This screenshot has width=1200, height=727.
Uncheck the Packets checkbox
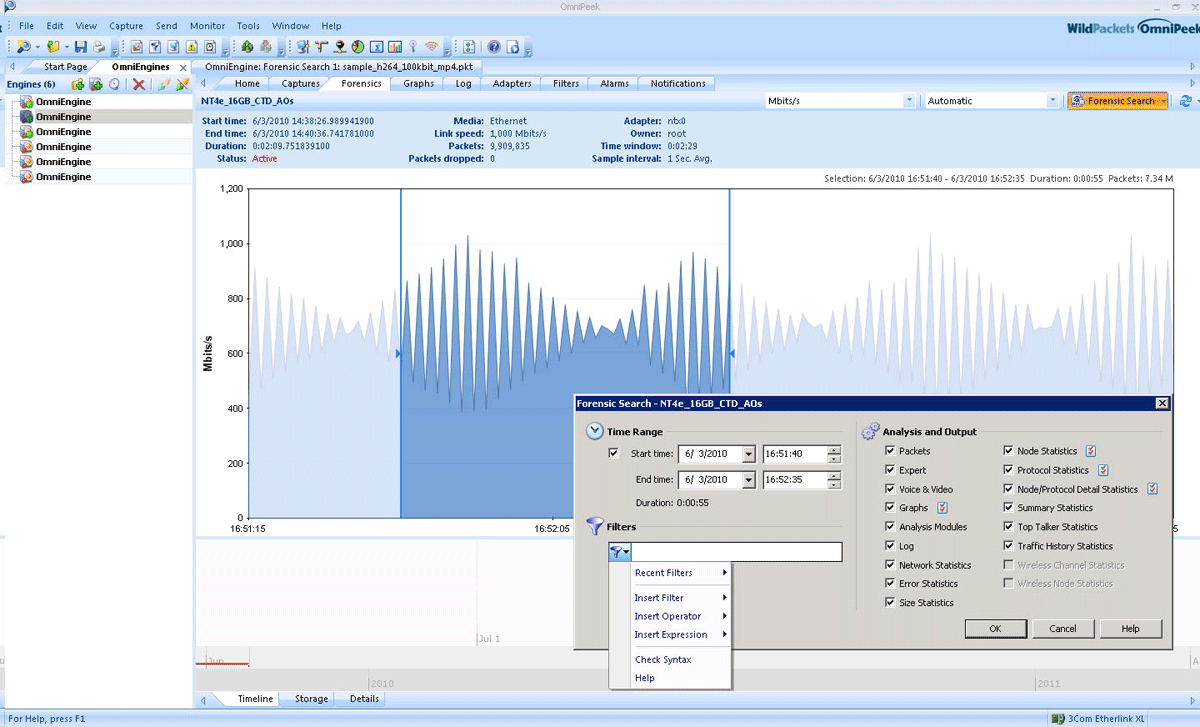[890, 451]
